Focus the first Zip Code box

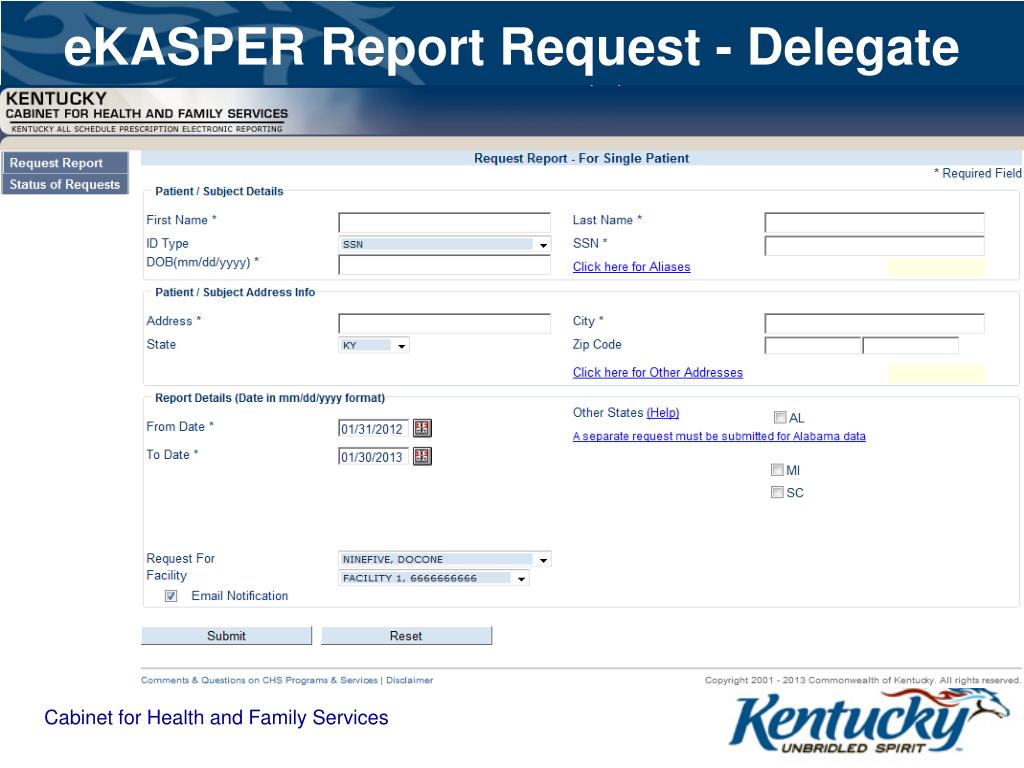click(812, 345)
